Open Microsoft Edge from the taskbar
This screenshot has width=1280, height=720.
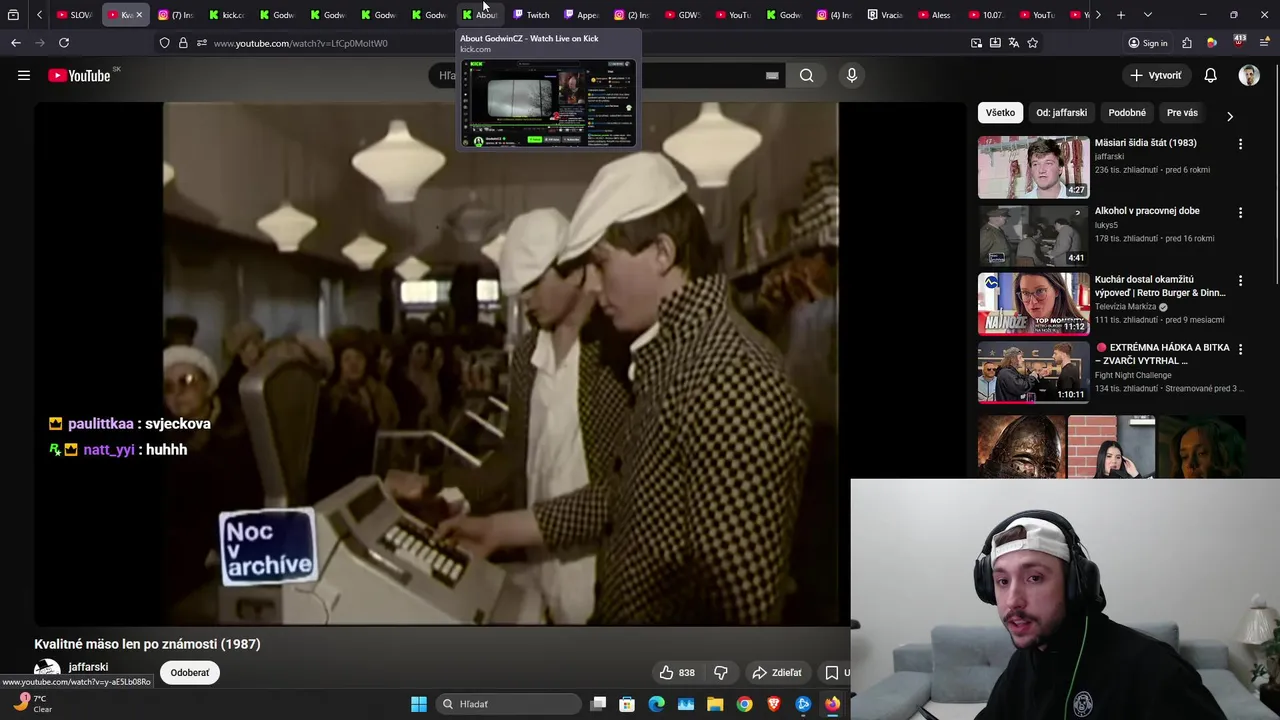656,704
